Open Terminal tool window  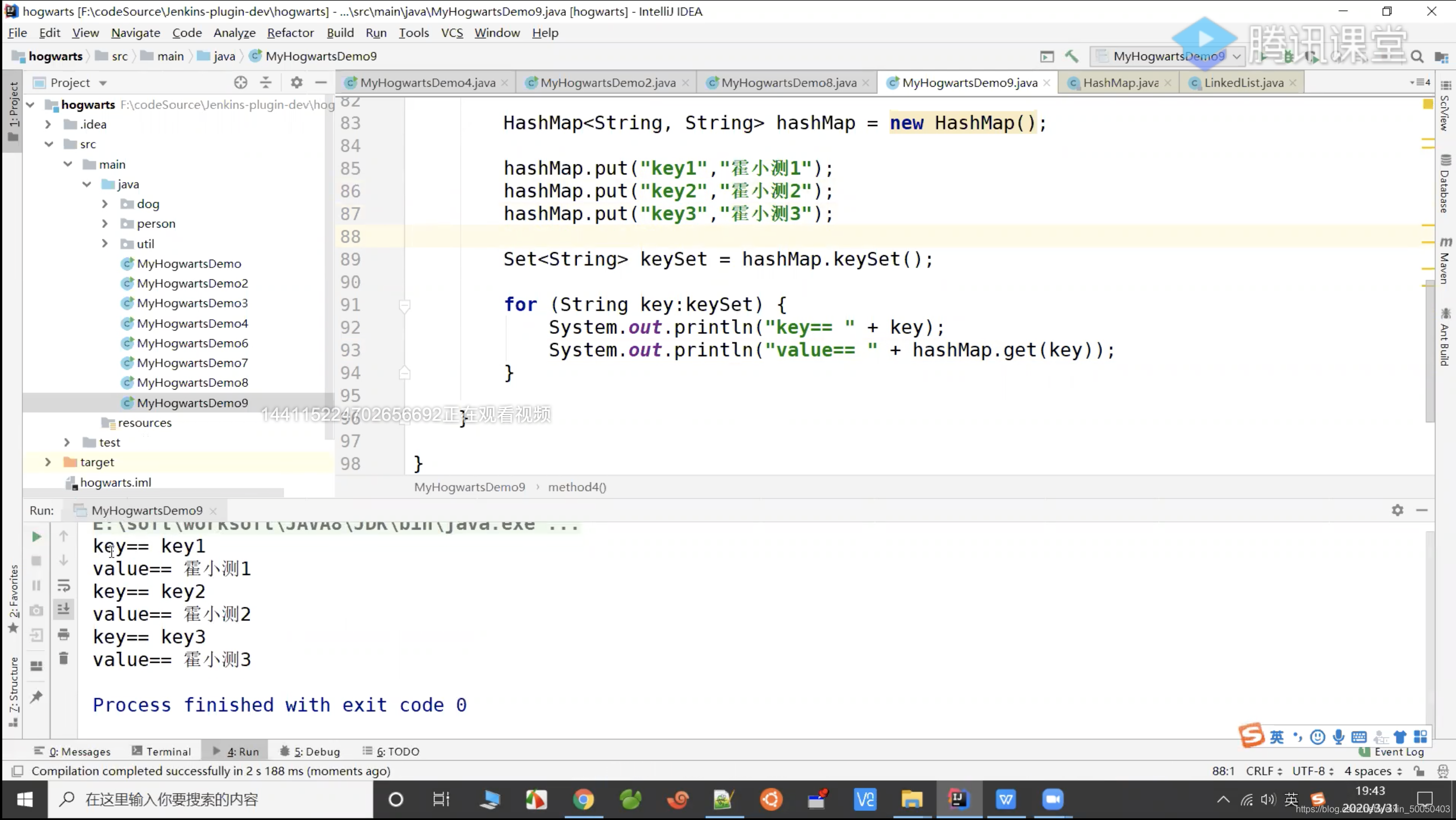coord(162,751)
